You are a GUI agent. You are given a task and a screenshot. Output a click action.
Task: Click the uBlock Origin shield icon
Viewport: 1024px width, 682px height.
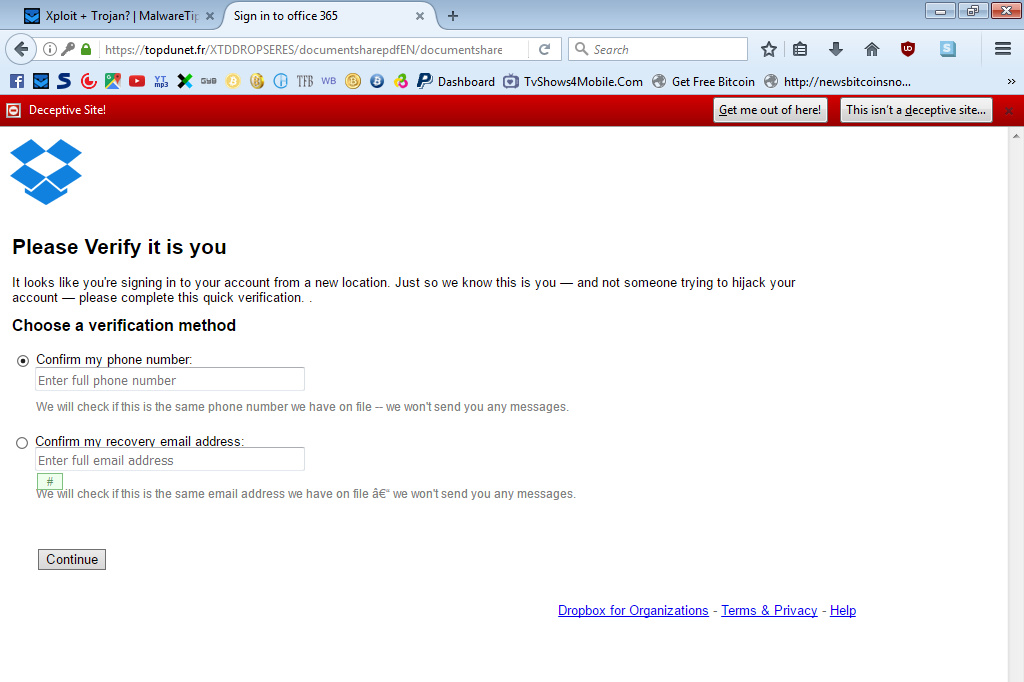pyautogui.click(x=908, y=49)
